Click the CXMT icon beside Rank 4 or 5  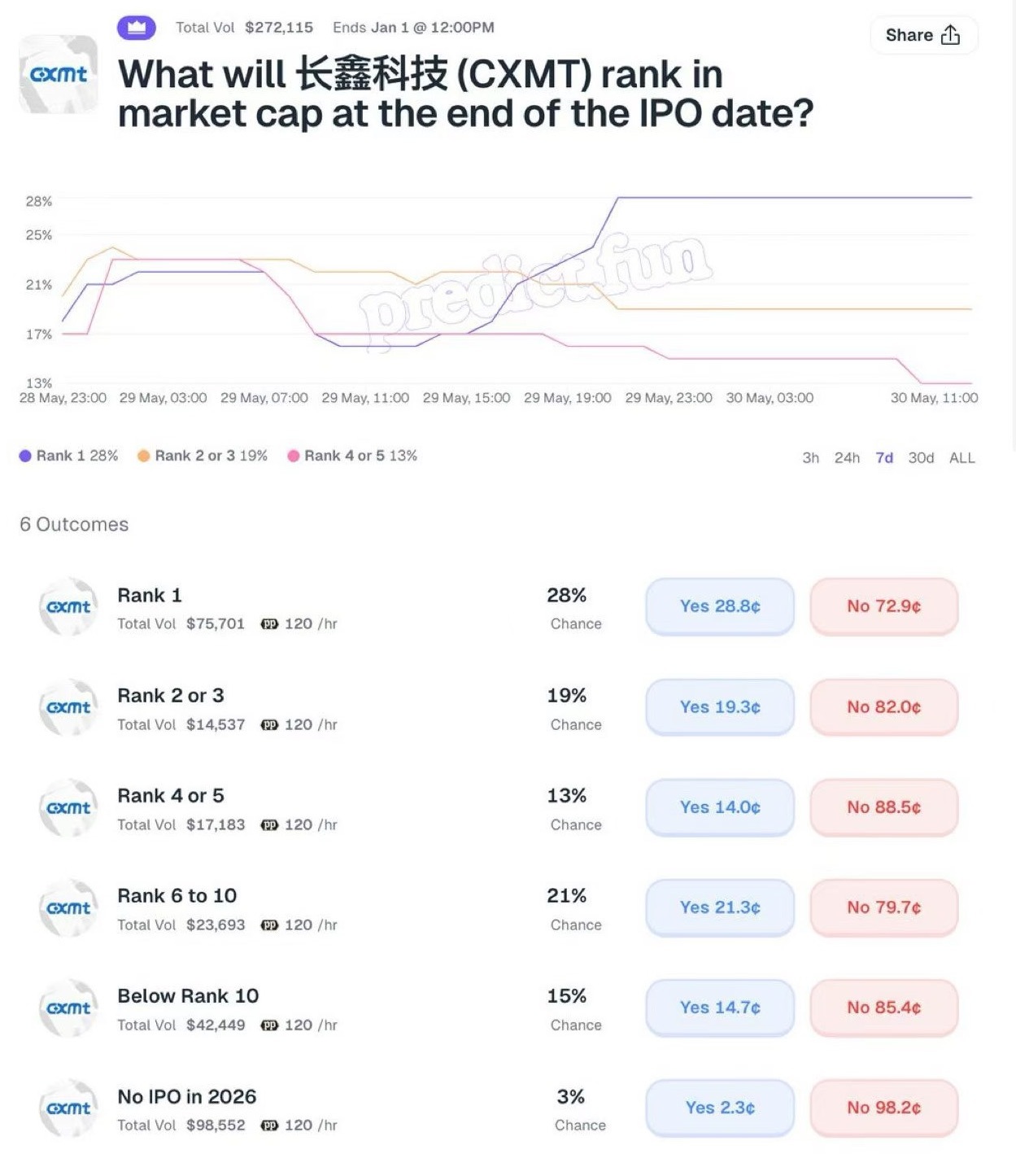click(69, 808)
